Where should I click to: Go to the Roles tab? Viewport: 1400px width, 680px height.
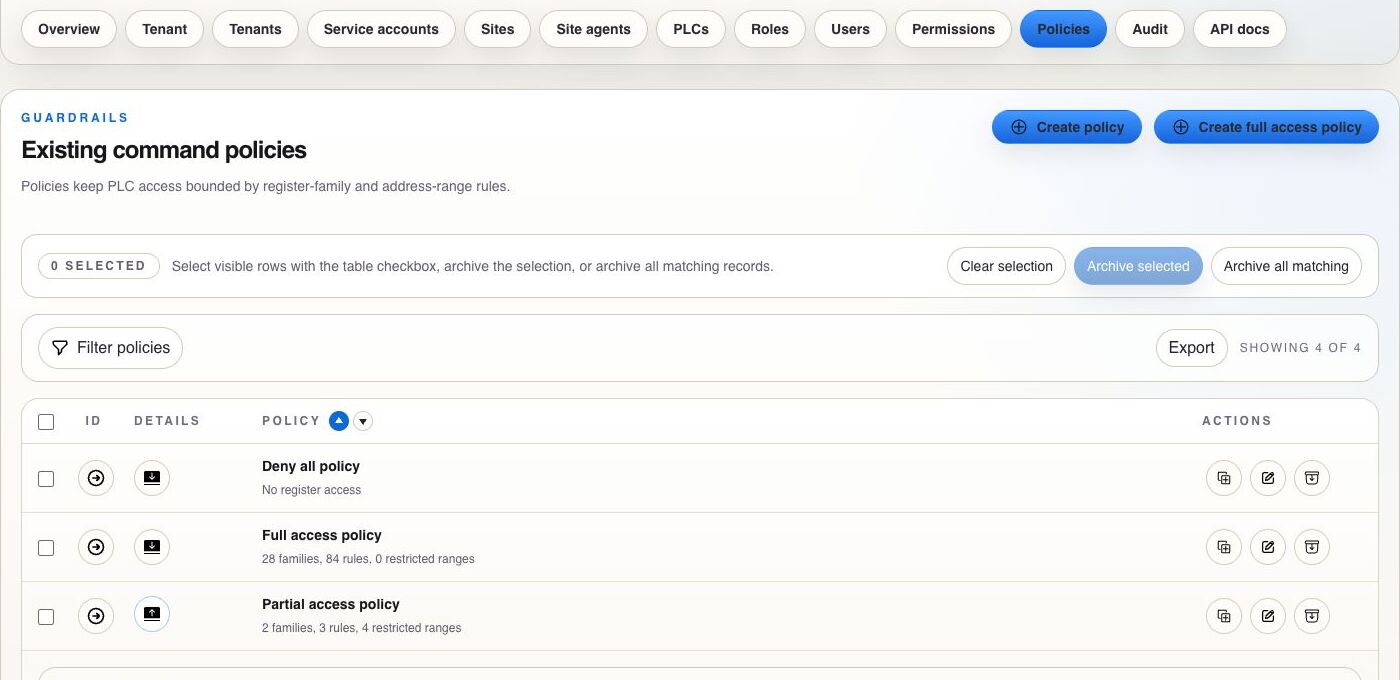pos(770,29)
